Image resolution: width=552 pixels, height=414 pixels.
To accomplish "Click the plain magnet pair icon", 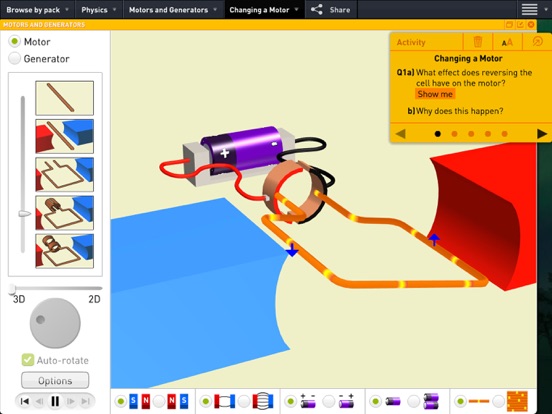I will pos(225,401).
